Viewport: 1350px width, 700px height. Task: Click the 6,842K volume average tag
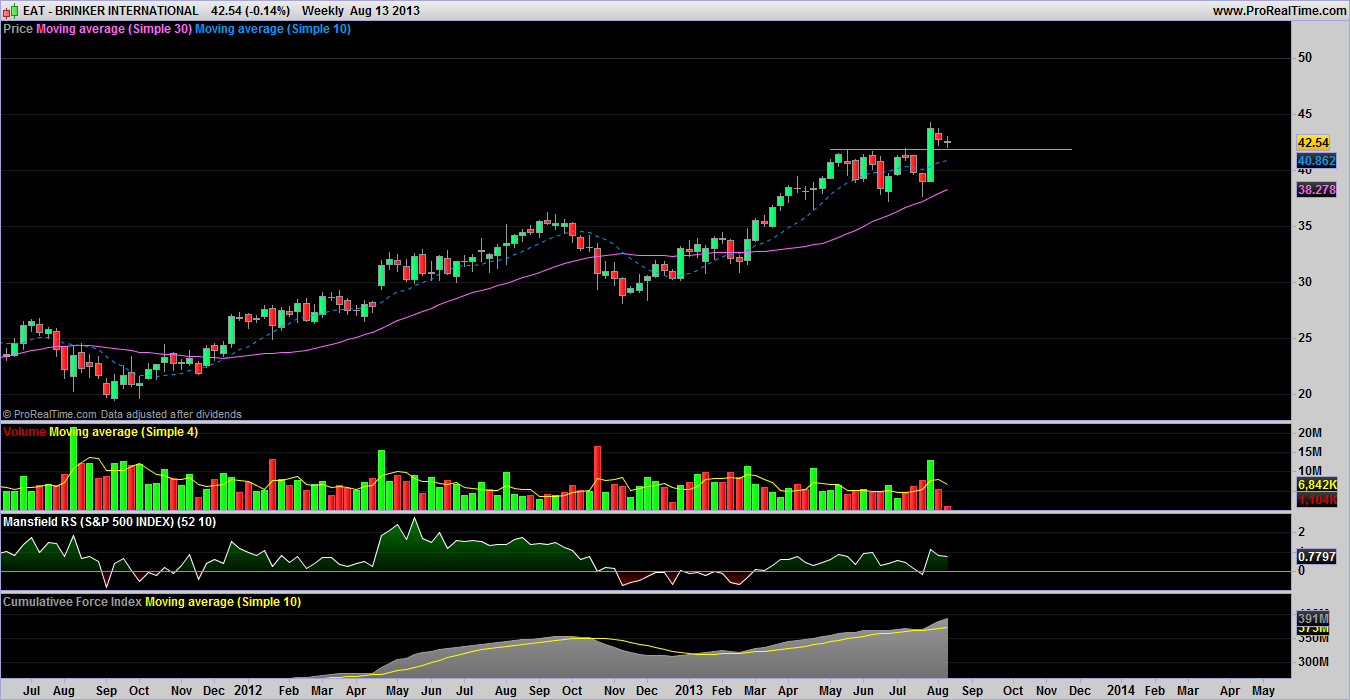1316,485
